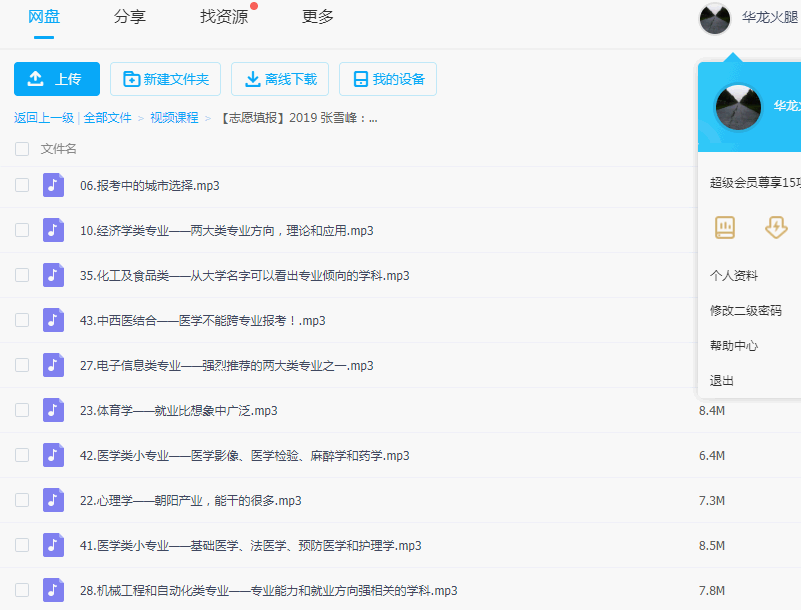Viewport: 801px width, 610px height.
Task: Switch to the 分享 tab
Action: (x=130, y=16)
